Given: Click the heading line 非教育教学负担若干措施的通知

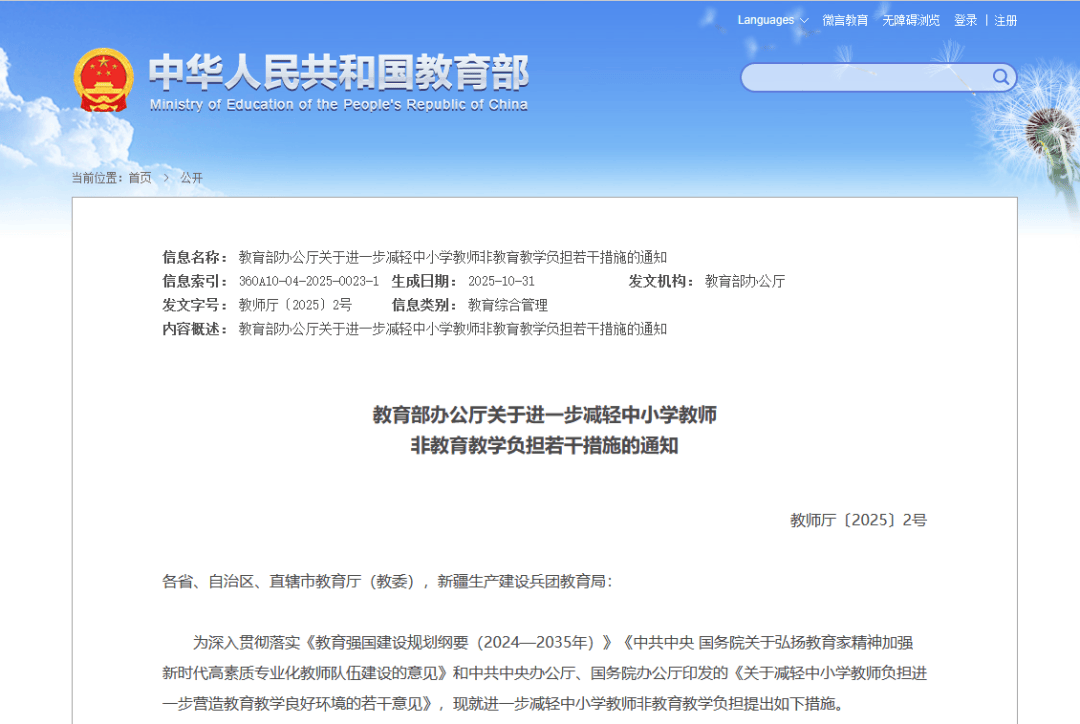Looking at the screenshot, I should [x=545, y=446].
